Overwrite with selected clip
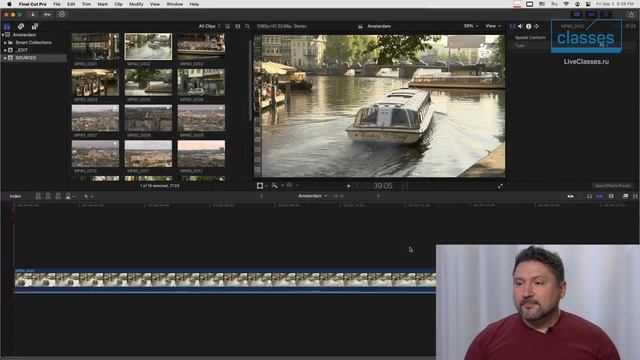 click(68, 196)
